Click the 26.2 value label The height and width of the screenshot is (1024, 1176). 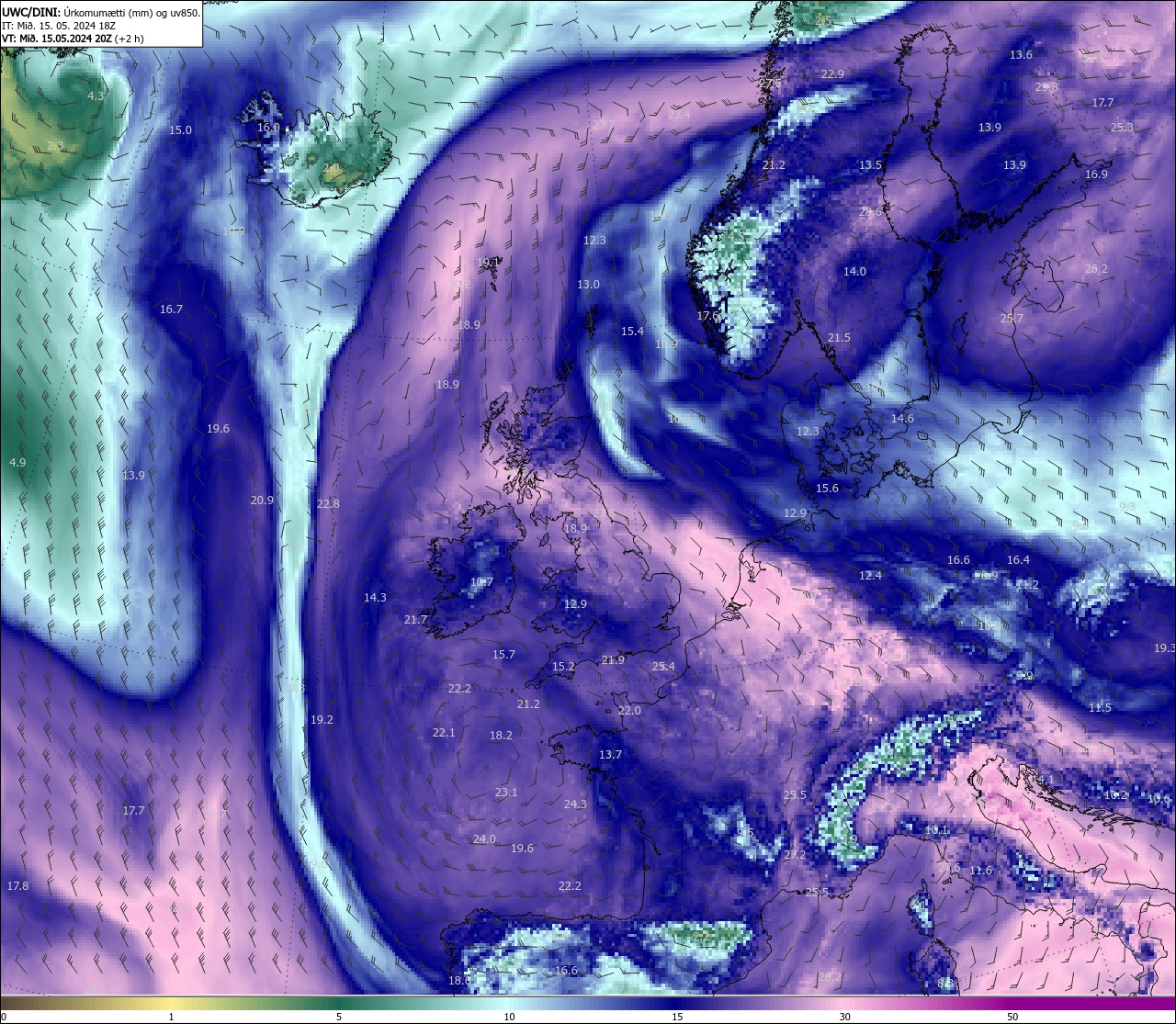[1096, 268]
